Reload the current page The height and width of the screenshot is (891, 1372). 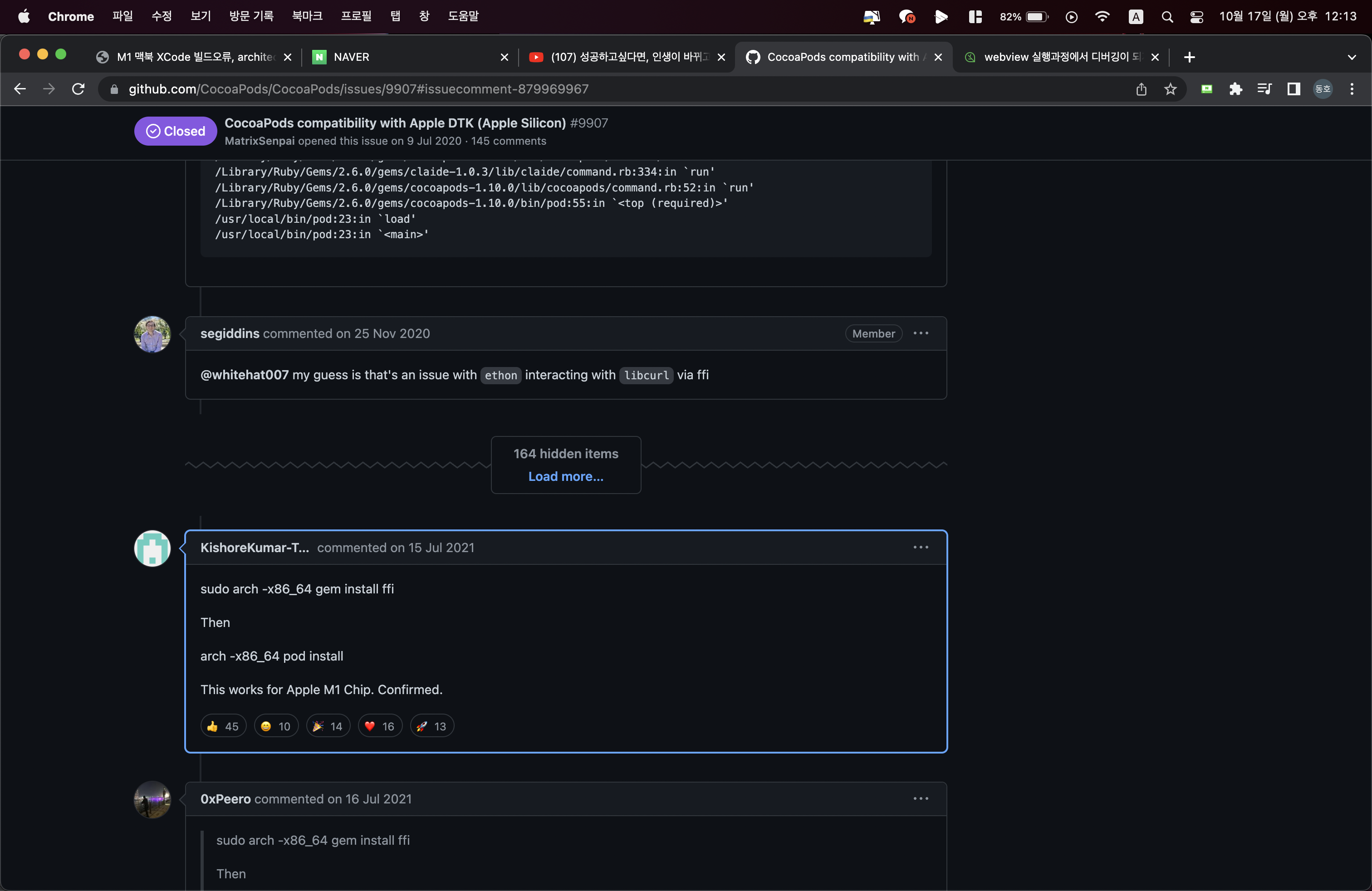(78, 89)
